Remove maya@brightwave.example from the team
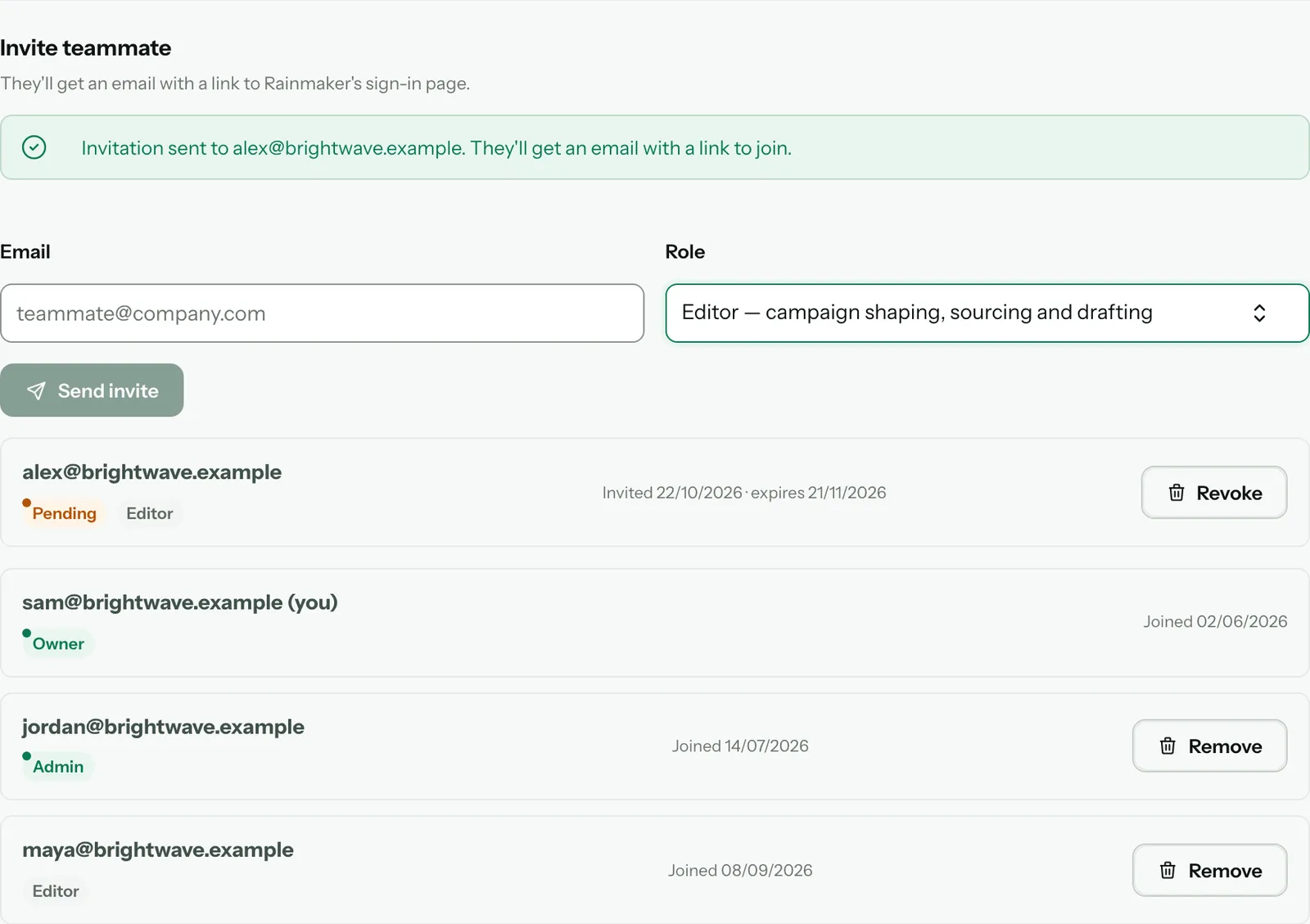 (x=1210, y=870)
